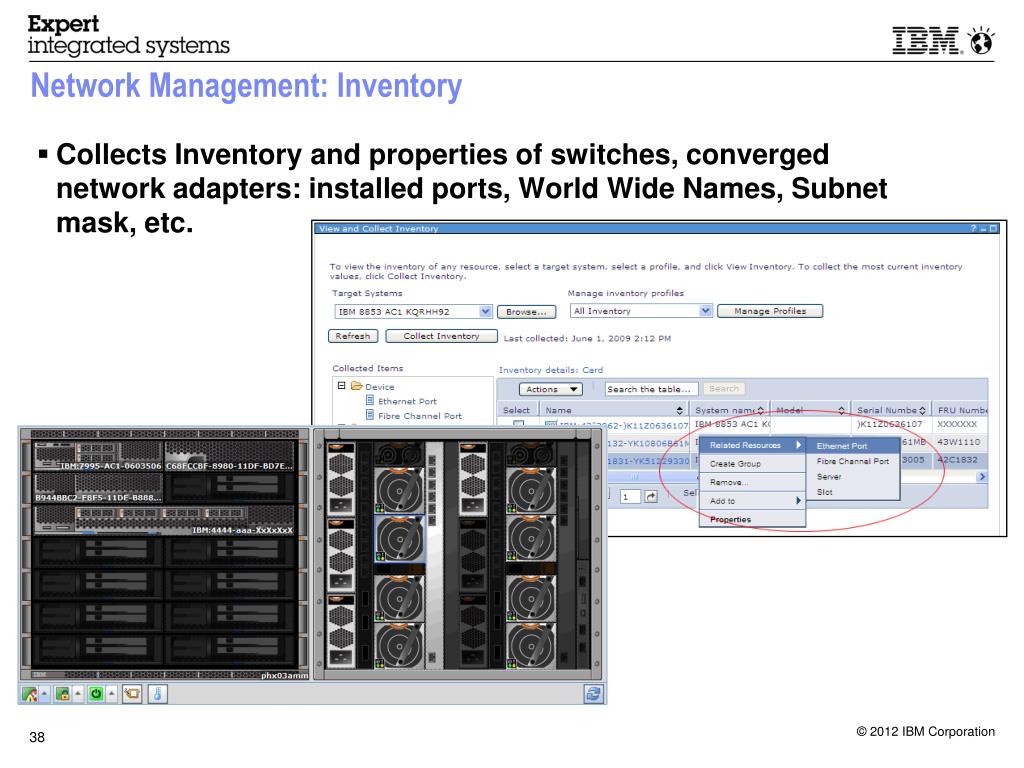Open arrow next to the power icon
Image resolution: width=1024 pixels, height=768 pixels.
tap(112, 694)
